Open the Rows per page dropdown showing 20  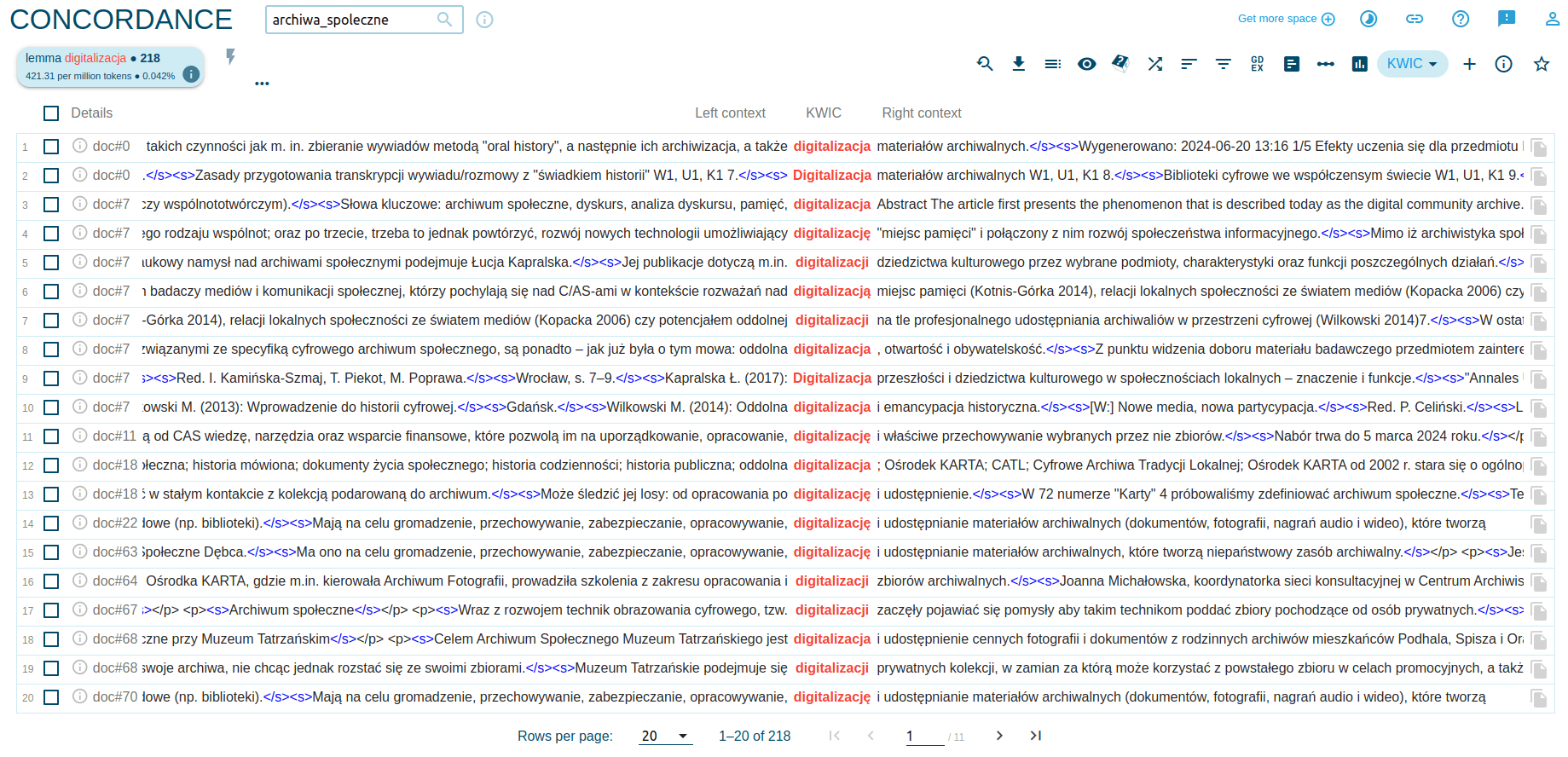point(665,736)
